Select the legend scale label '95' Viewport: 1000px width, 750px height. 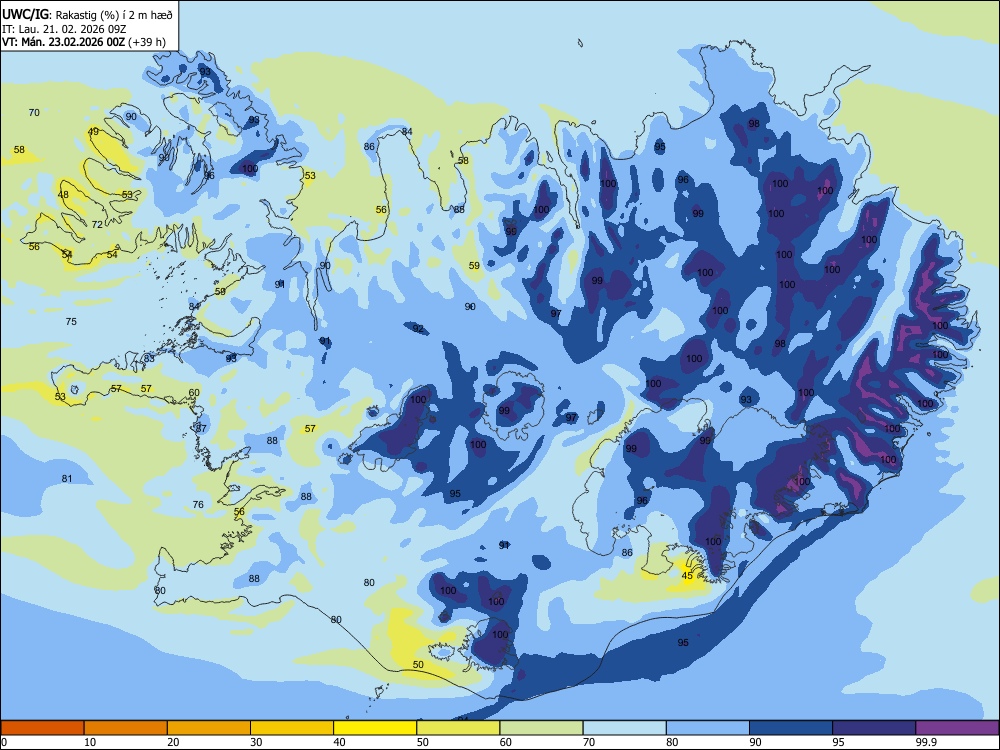pyautogui.click(x=838, y=742)
